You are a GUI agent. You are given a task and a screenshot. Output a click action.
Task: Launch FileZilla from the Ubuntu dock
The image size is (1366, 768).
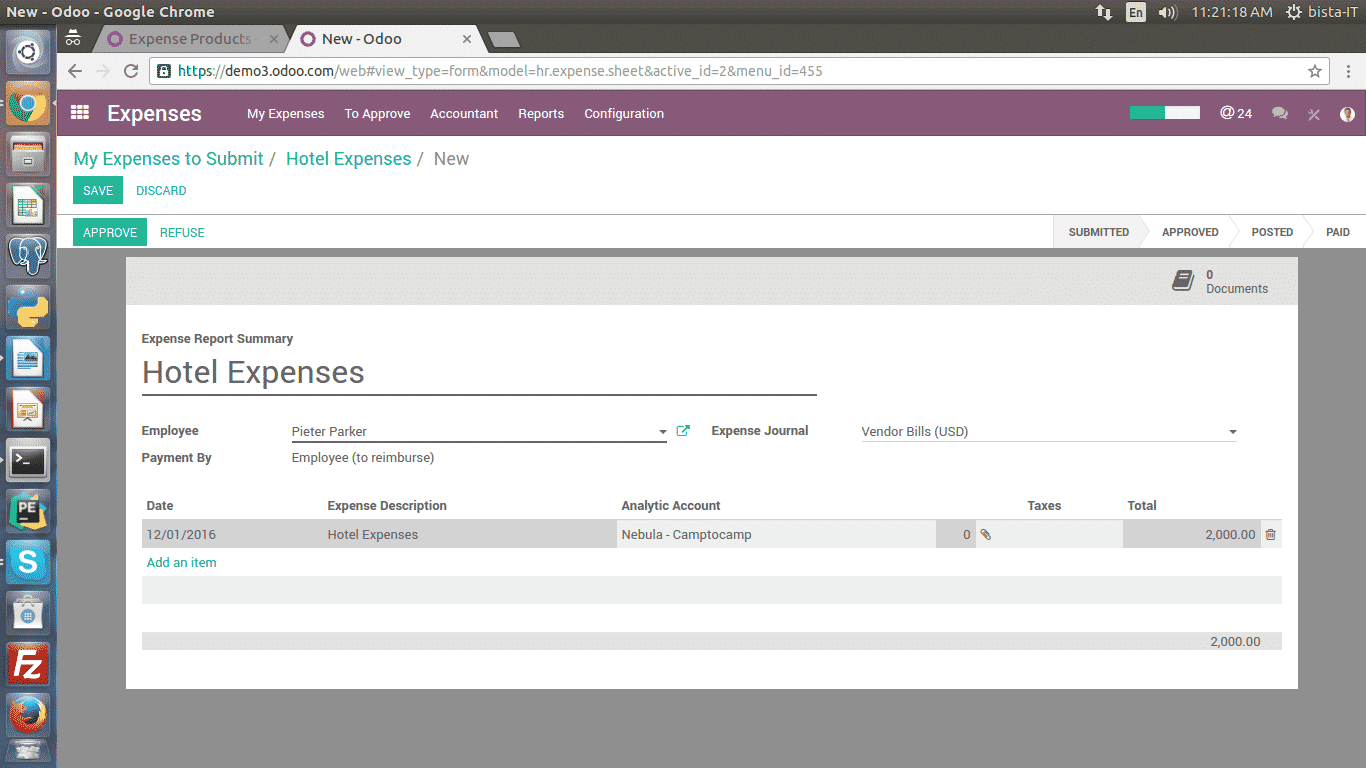[28, 664]
